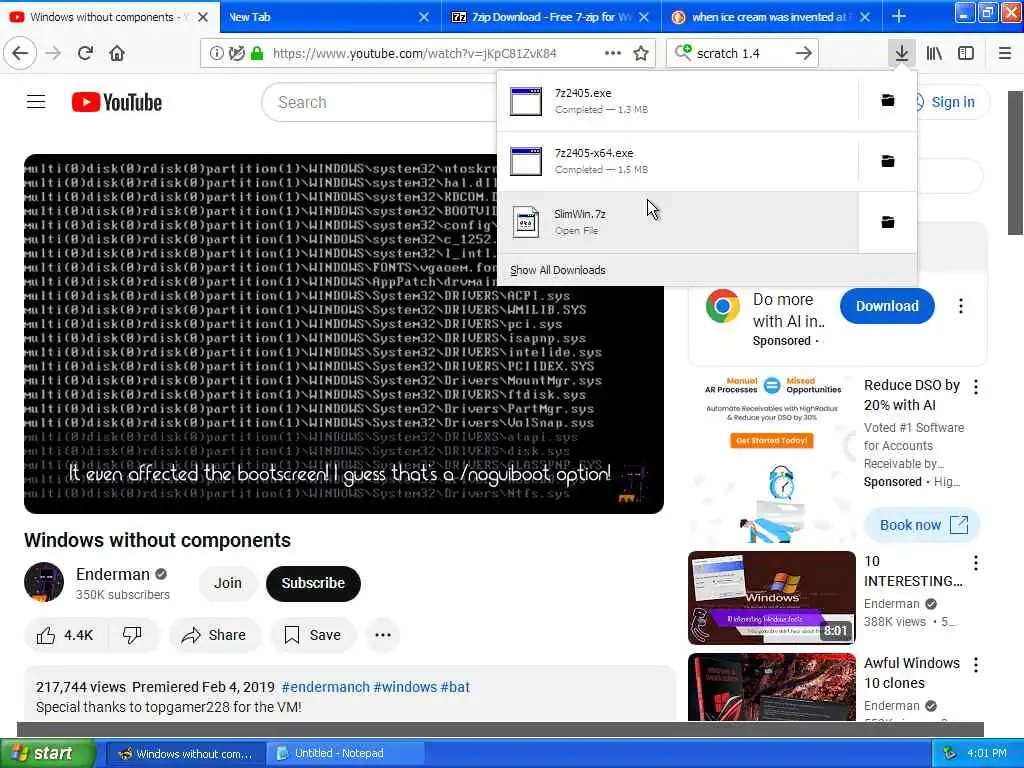The height and width of the screenshot is (768, 1024).
Task: Share the video
Action: coord(214,635)
